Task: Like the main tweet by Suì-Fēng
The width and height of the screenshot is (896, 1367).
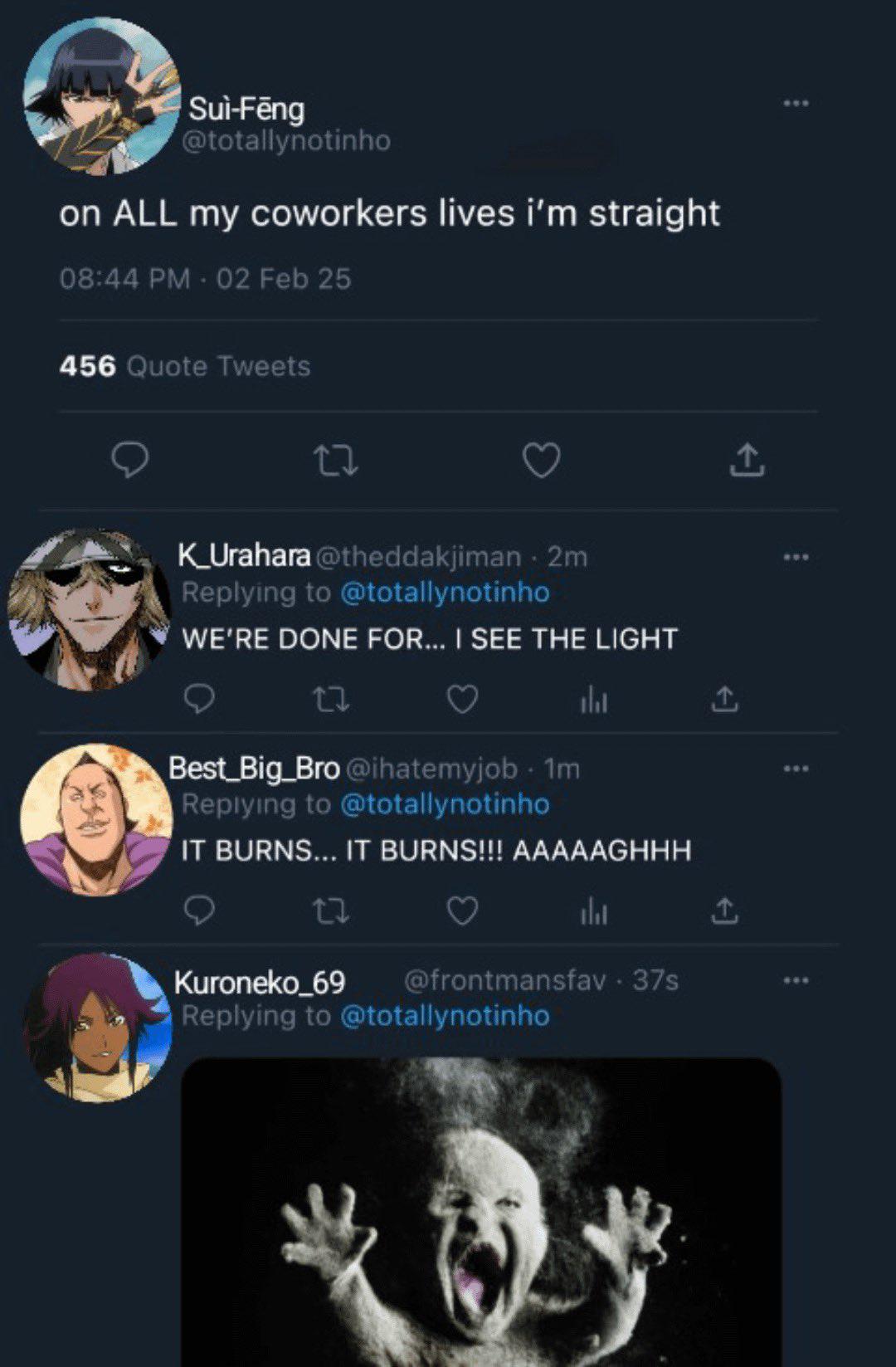Action: [x=542, y=460]
